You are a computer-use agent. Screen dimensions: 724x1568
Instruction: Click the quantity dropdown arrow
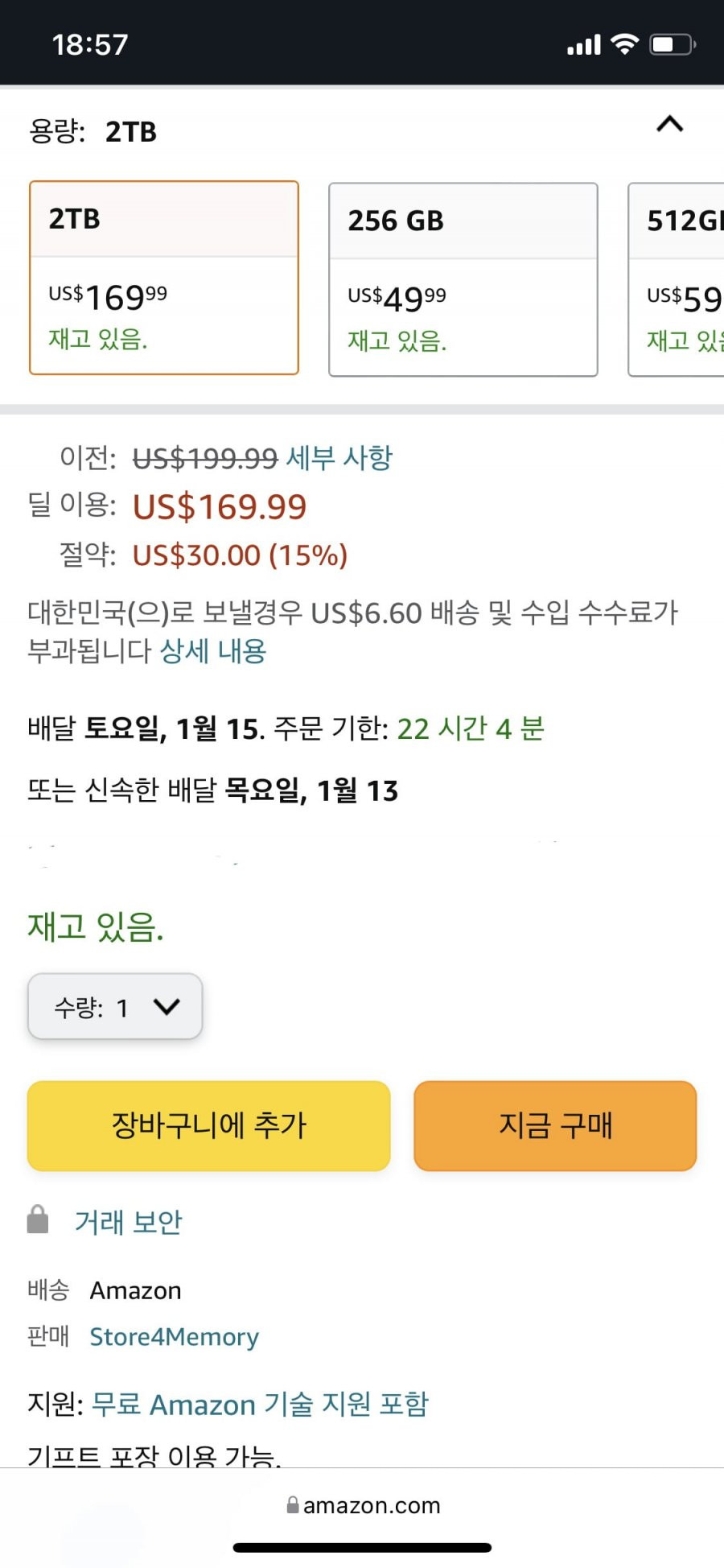[x=167, y=1006]
